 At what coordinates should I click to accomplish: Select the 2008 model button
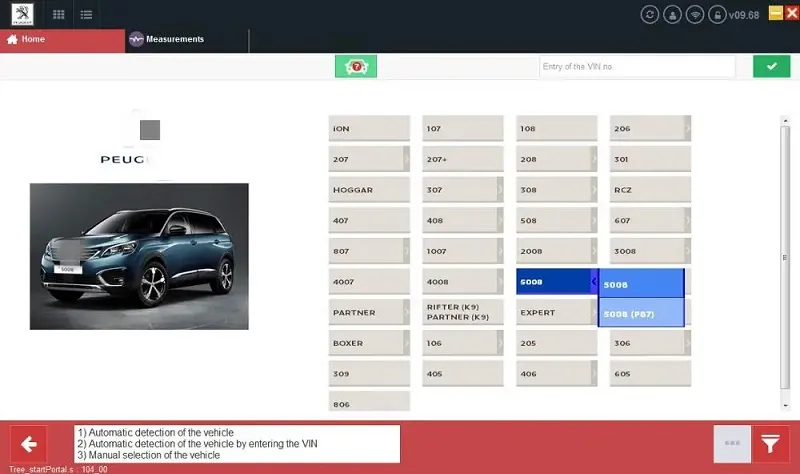click(x=557, y=251)
